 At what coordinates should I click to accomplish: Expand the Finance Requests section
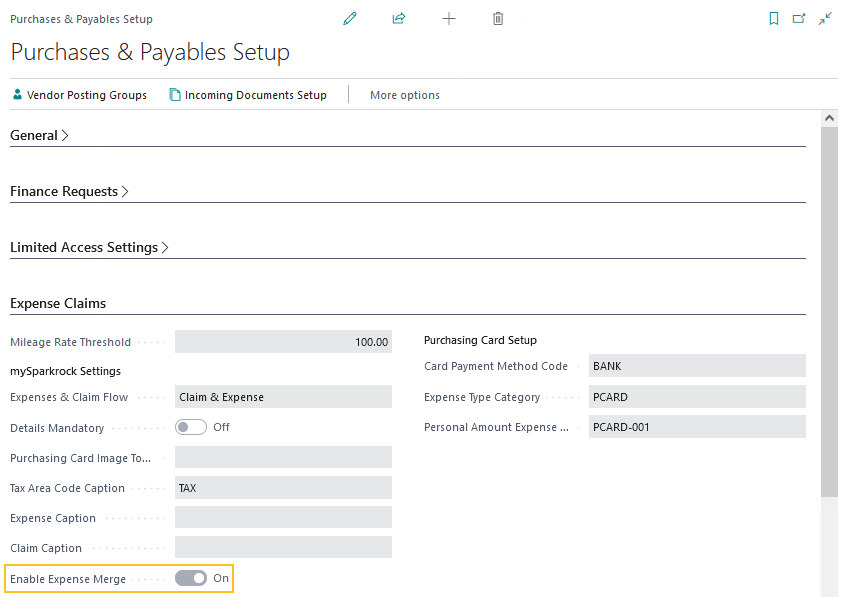[x=69, y=191]
